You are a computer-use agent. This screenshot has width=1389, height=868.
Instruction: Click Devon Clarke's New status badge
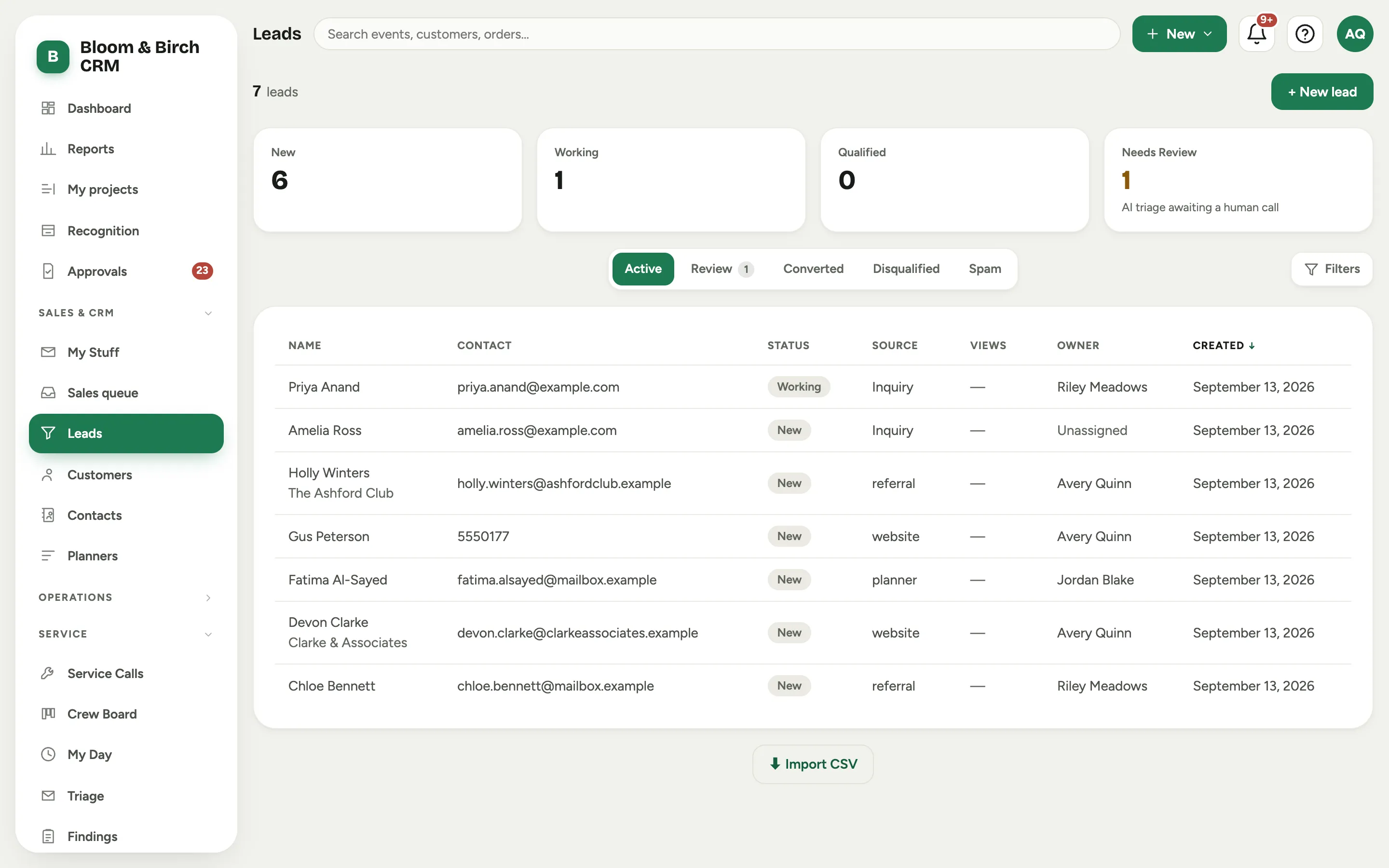click(789, 633)
